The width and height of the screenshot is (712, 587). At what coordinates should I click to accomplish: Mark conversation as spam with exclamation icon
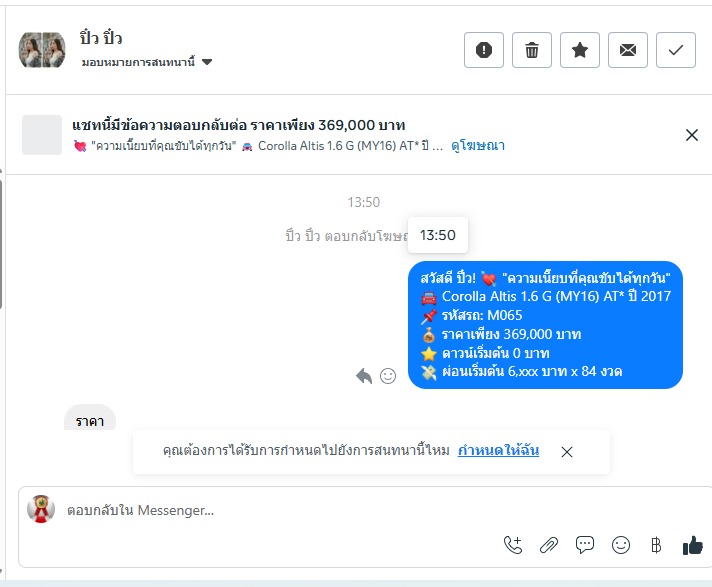click(484, 50)
